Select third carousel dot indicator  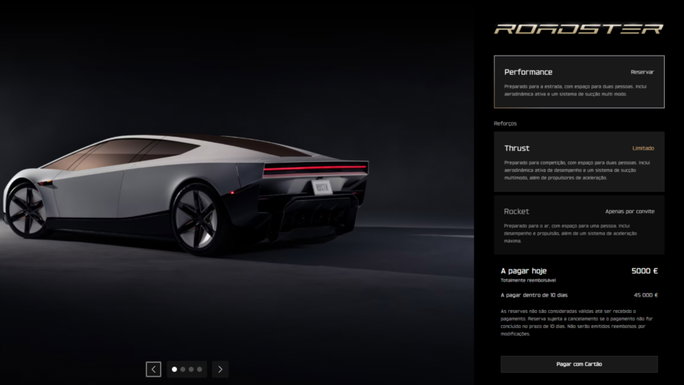point(191,369)
